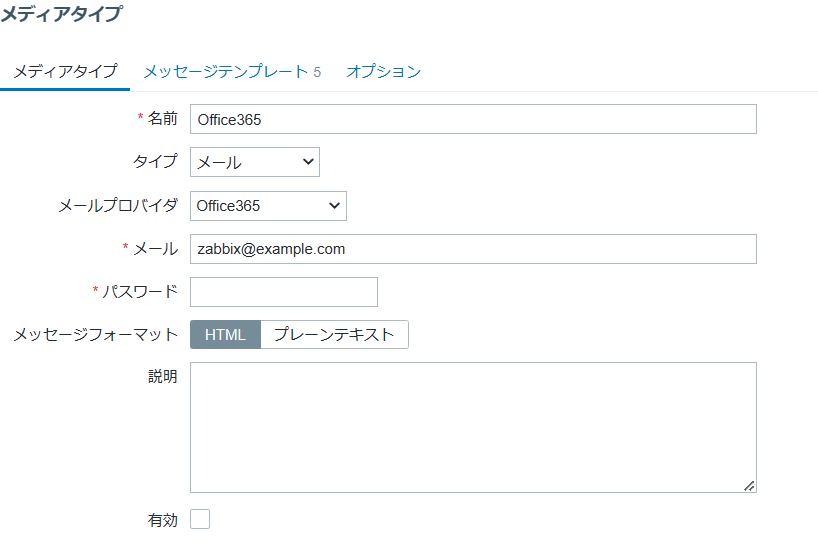Select HTML message format
Screen dimensions: 818x557
click(x=225, y=335)
